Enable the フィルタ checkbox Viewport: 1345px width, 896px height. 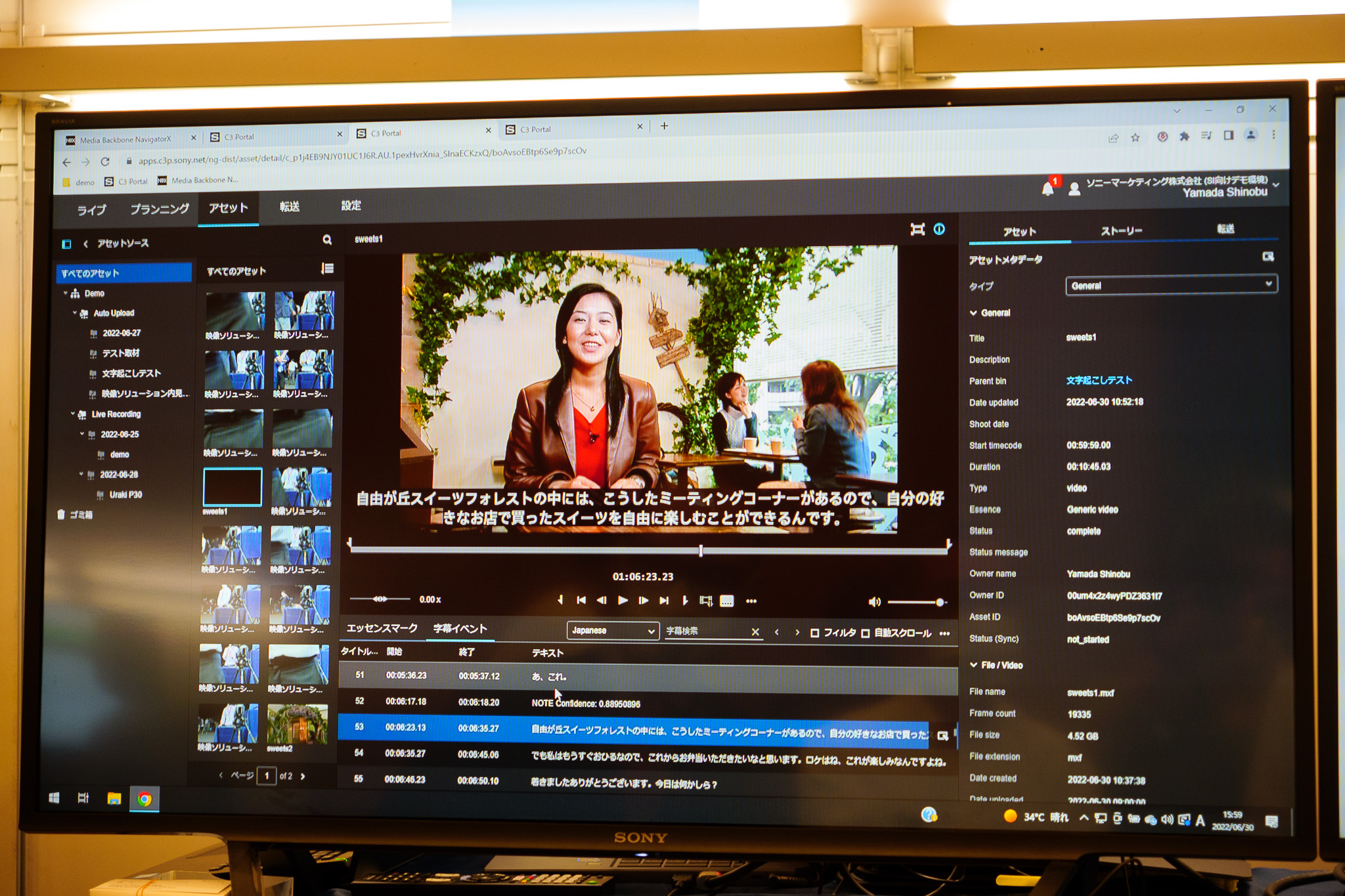pos(814,633)
